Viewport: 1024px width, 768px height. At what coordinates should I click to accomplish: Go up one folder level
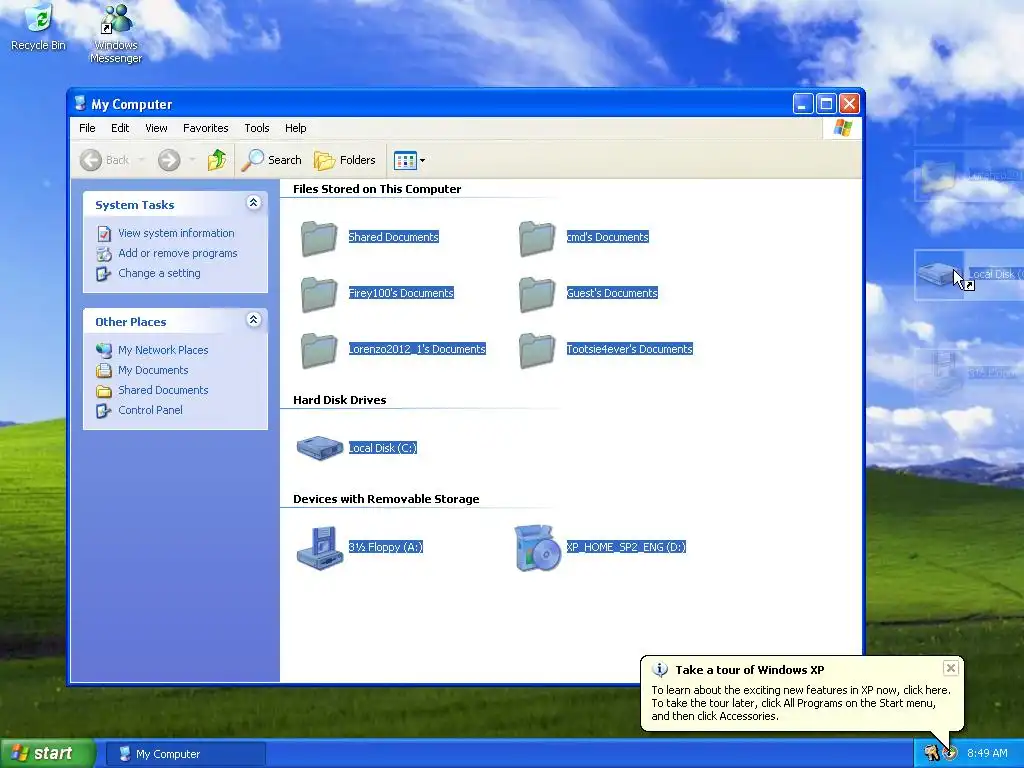217,160
